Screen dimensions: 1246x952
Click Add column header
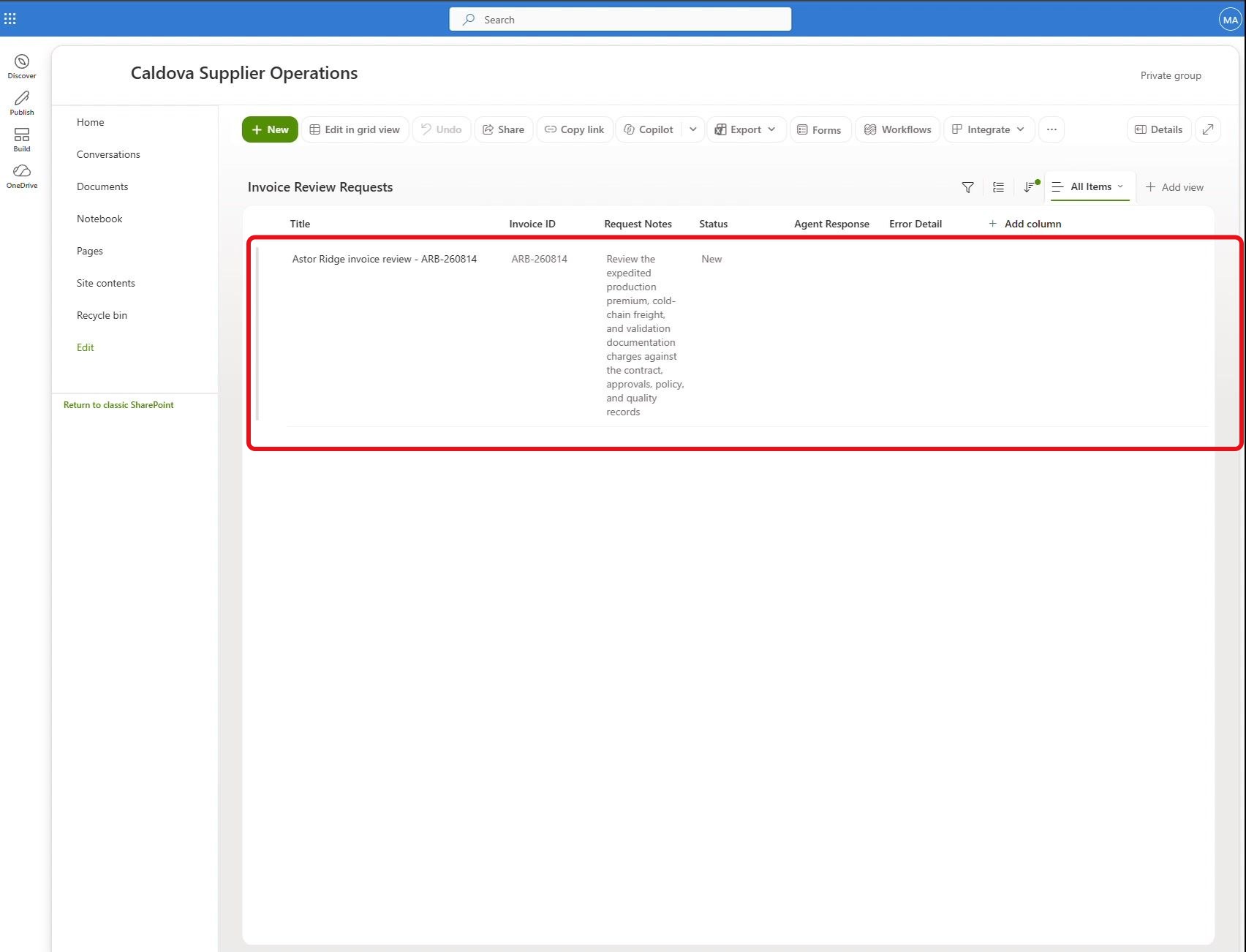click(1024, 224)
